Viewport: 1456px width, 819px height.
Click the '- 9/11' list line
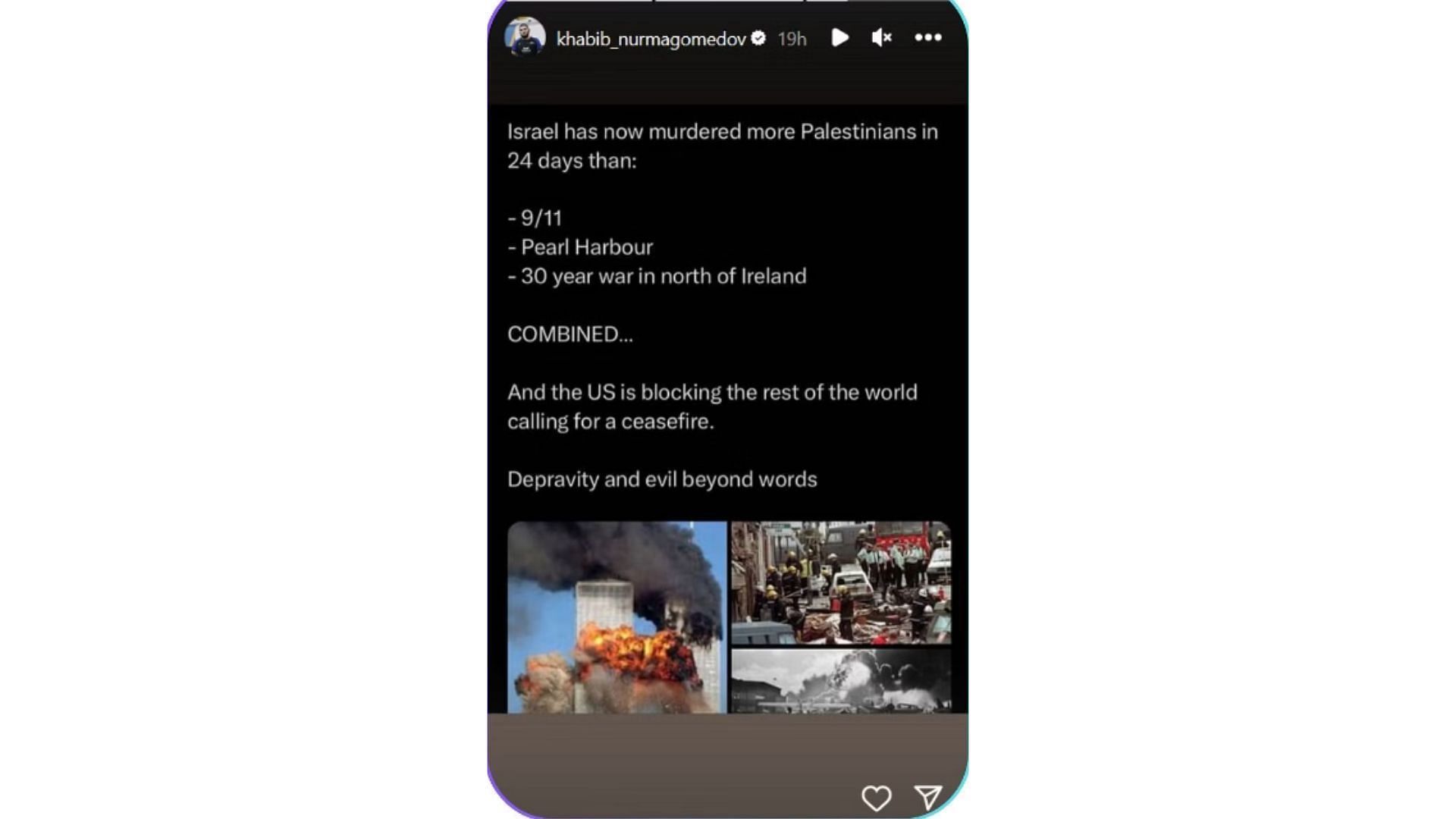click(535, 218)
